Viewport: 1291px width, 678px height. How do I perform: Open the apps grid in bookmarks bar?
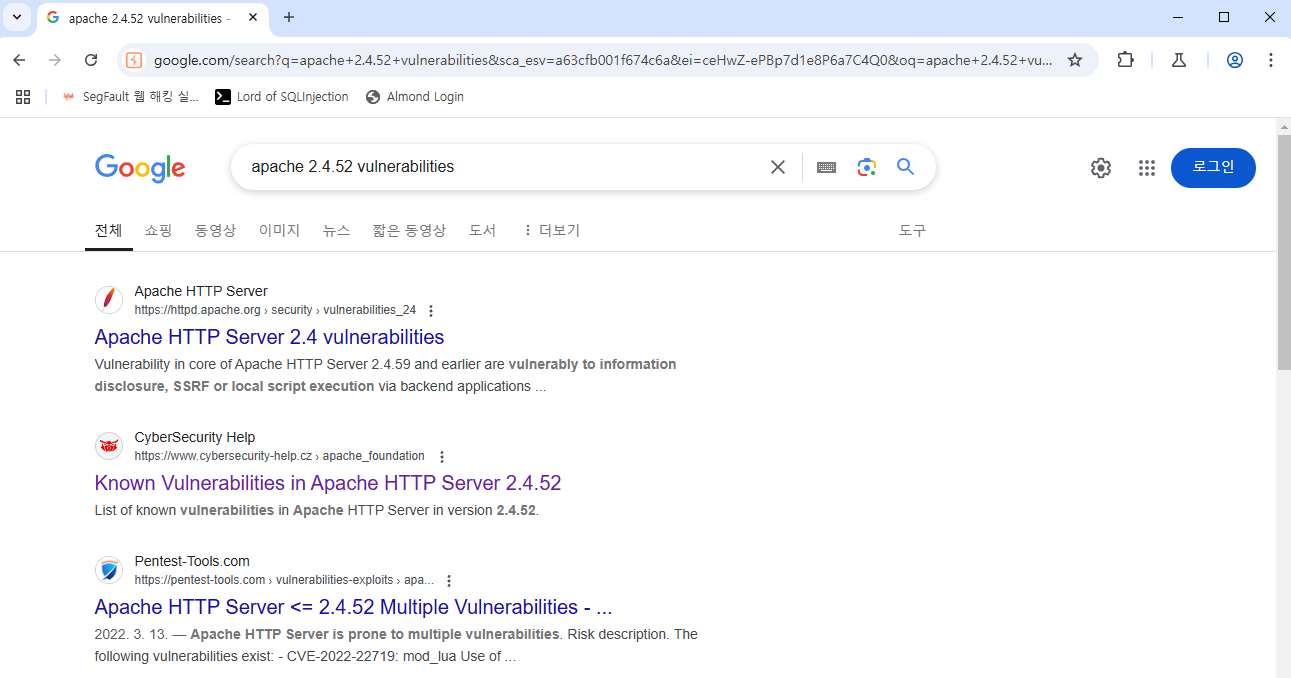23,97
